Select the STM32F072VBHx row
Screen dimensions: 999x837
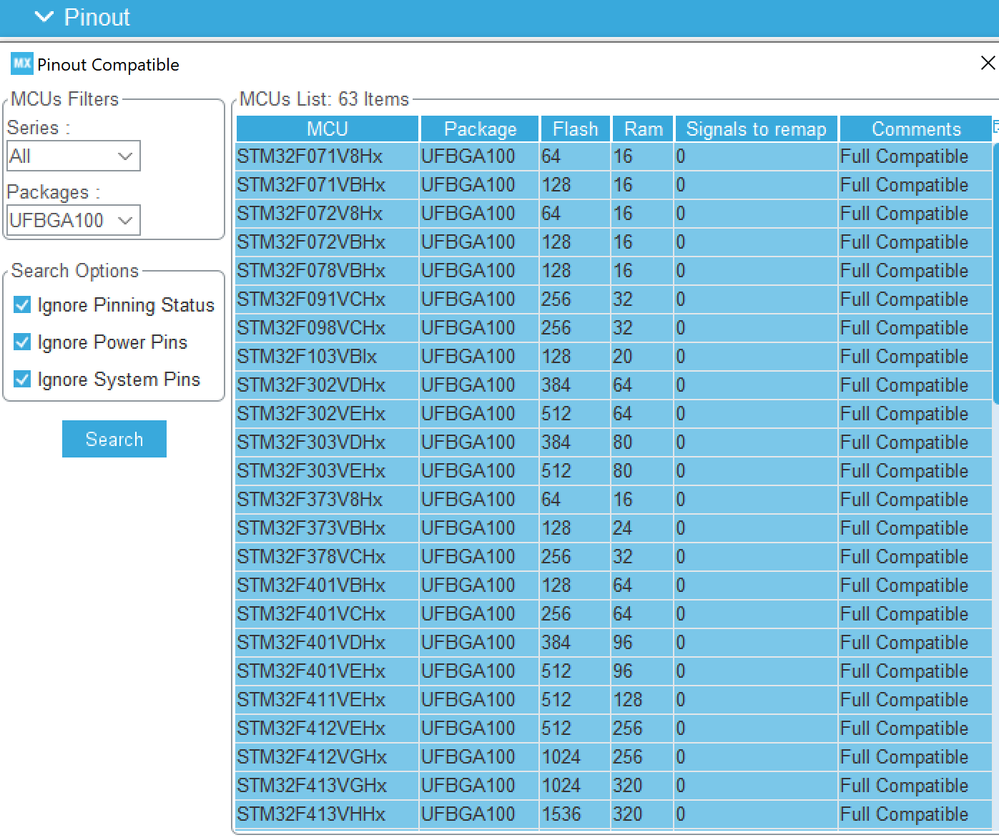coord(614,242)
